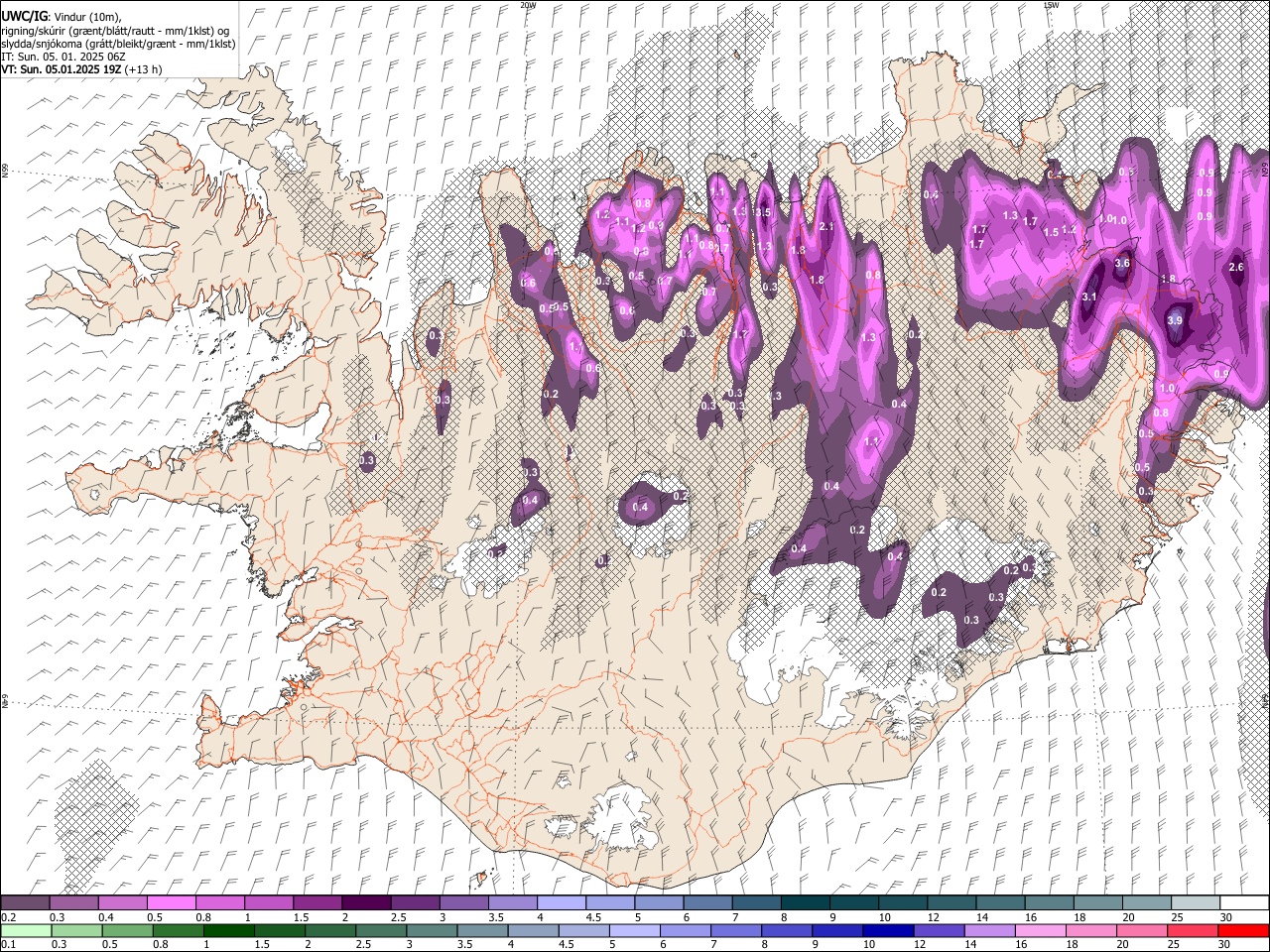Pick the darkest purple snow swatch between 2 and 2.5
This screenshot has width=1270, height=952.
coord(367,902)
